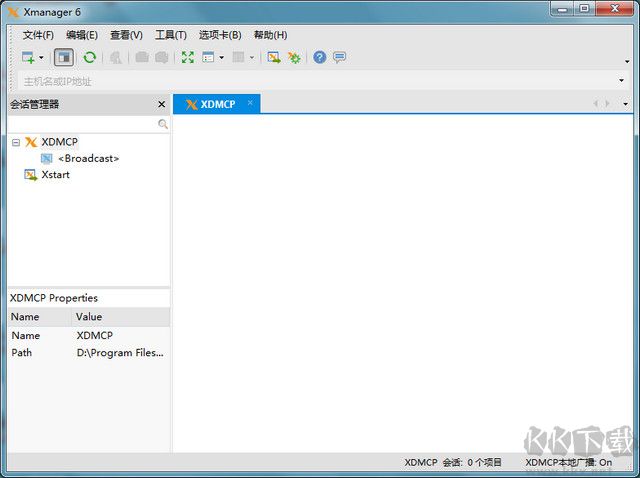Open help with blue question mark icon
The width and height of the screenshot is (640, 478).
pyautogui.click(x=320, y=57)
